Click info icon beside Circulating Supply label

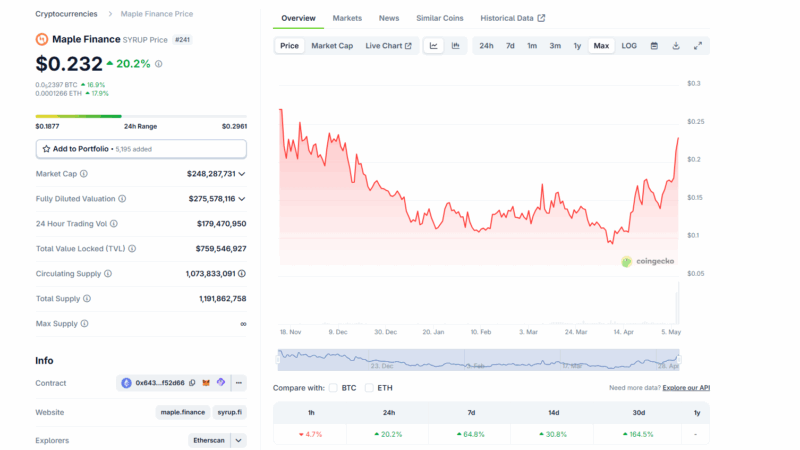coord(108,273)
